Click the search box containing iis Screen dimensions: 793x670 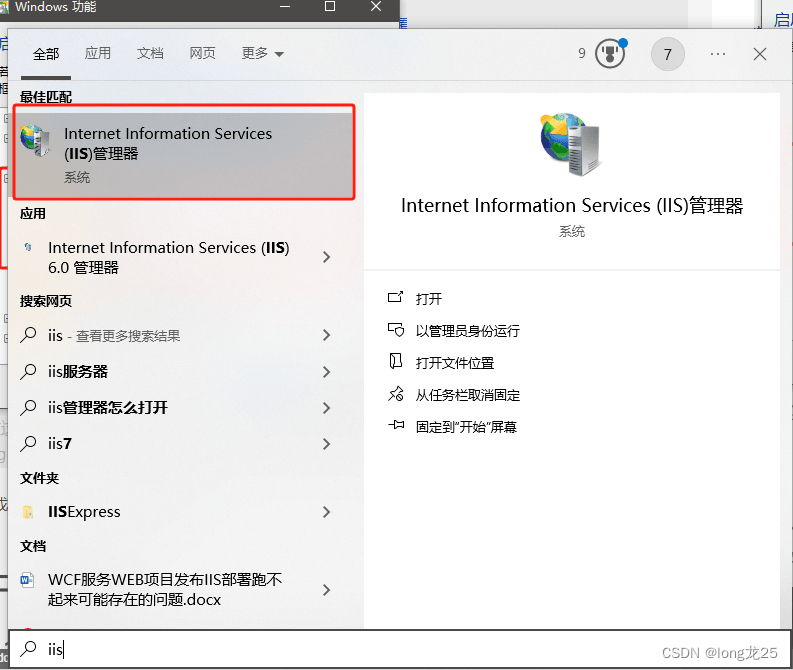[400, 649]
